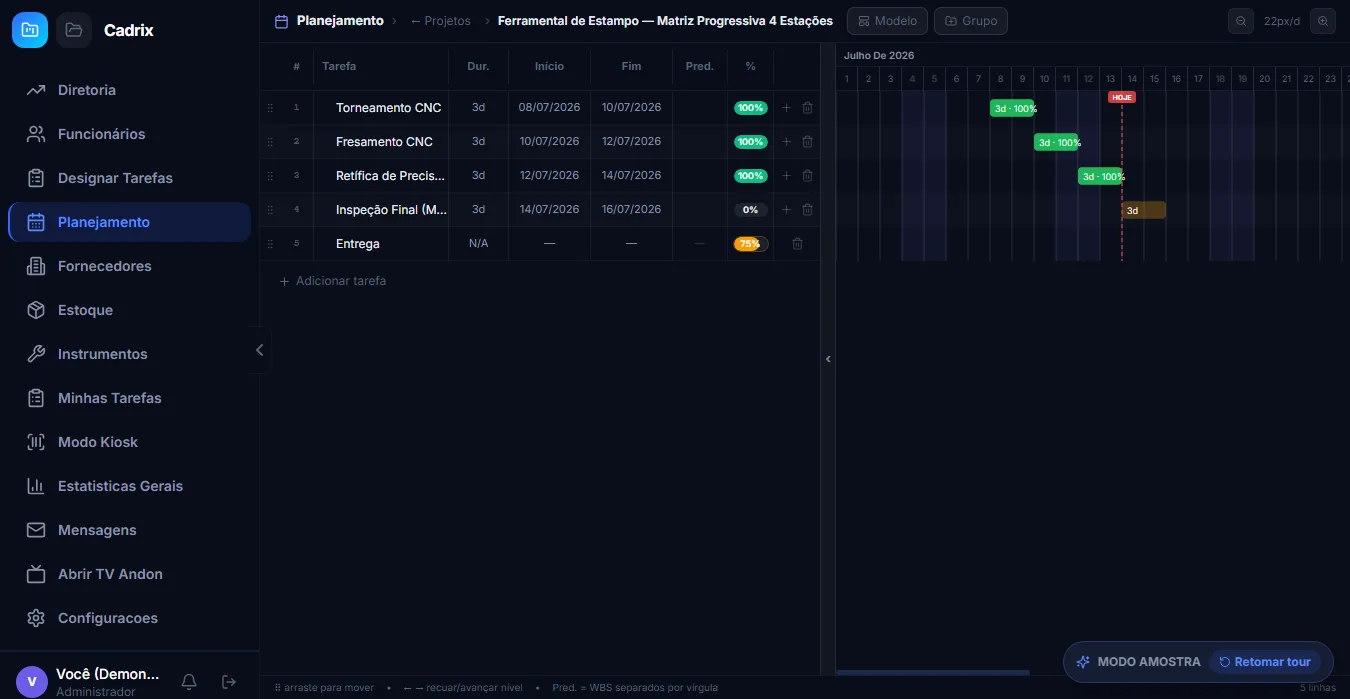
Task: Click the red HOJE marker
Action: pyautogui.click(x=1122, y=97)
